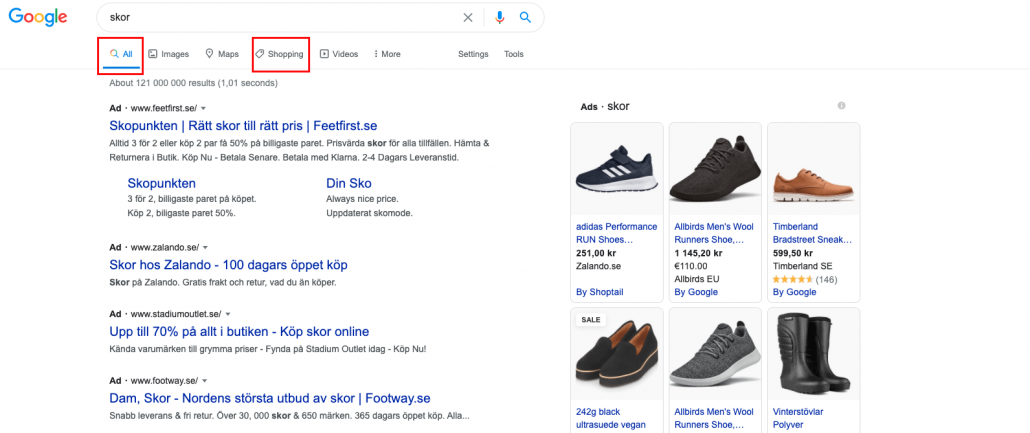
Task: Click the Allbirds EU seller name
Action: point(698,279)
